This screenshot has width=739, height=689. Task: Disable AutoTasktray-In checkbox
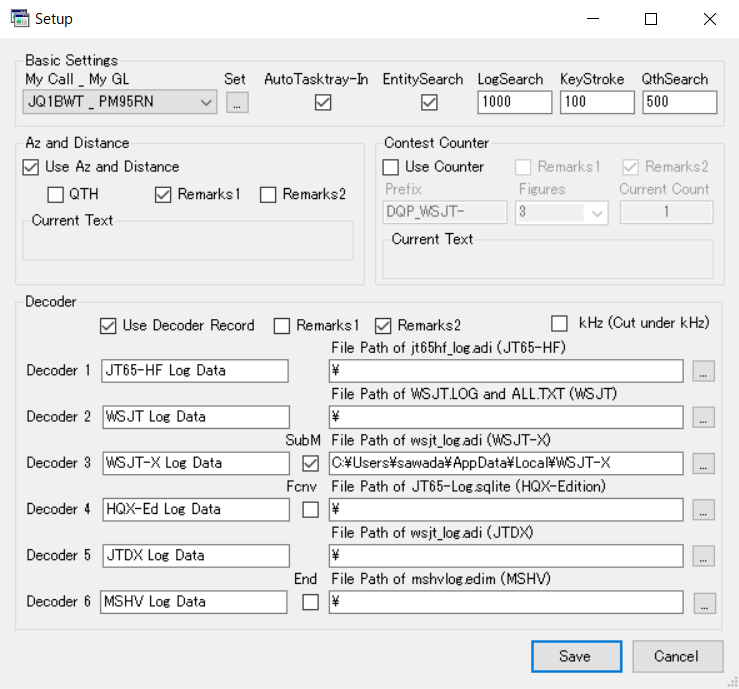[x=323, y=102]
